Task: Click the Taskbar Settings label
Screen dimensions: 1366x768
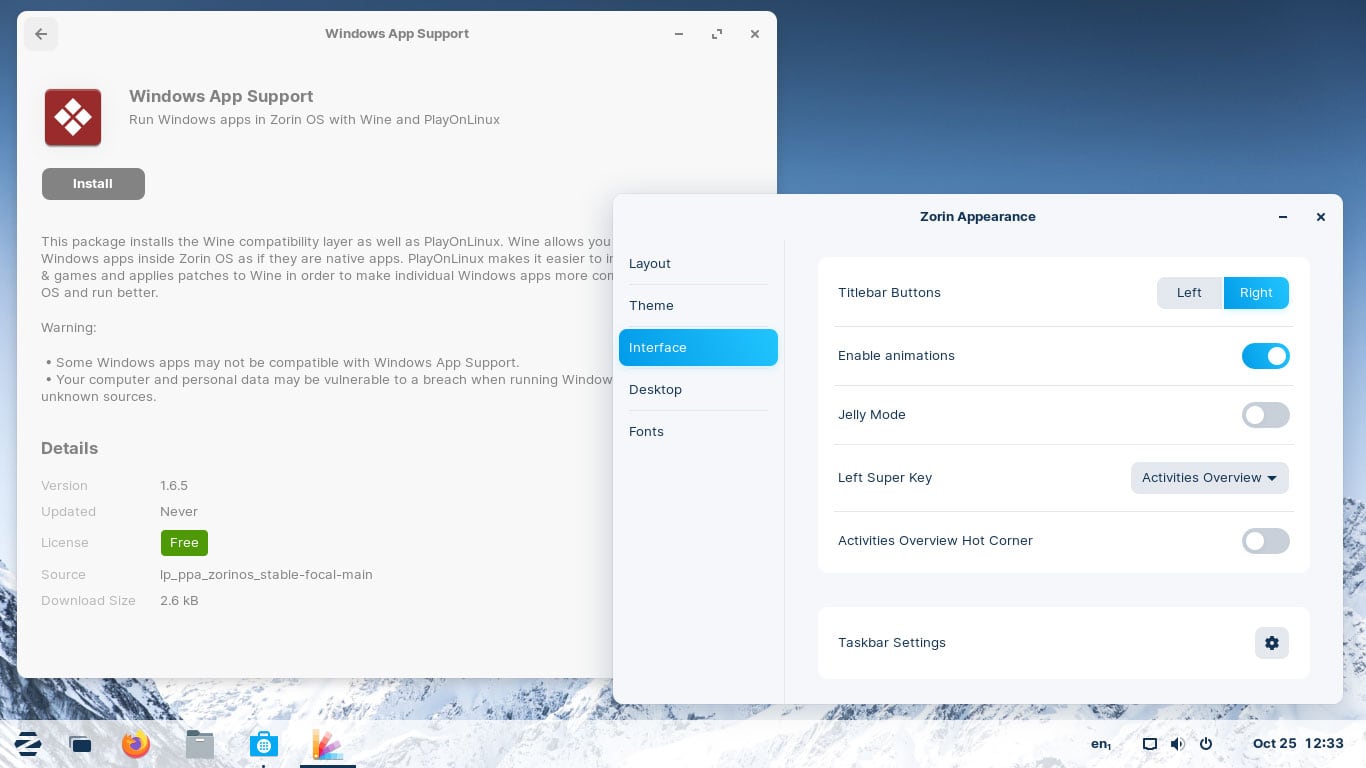Action: 892,643
